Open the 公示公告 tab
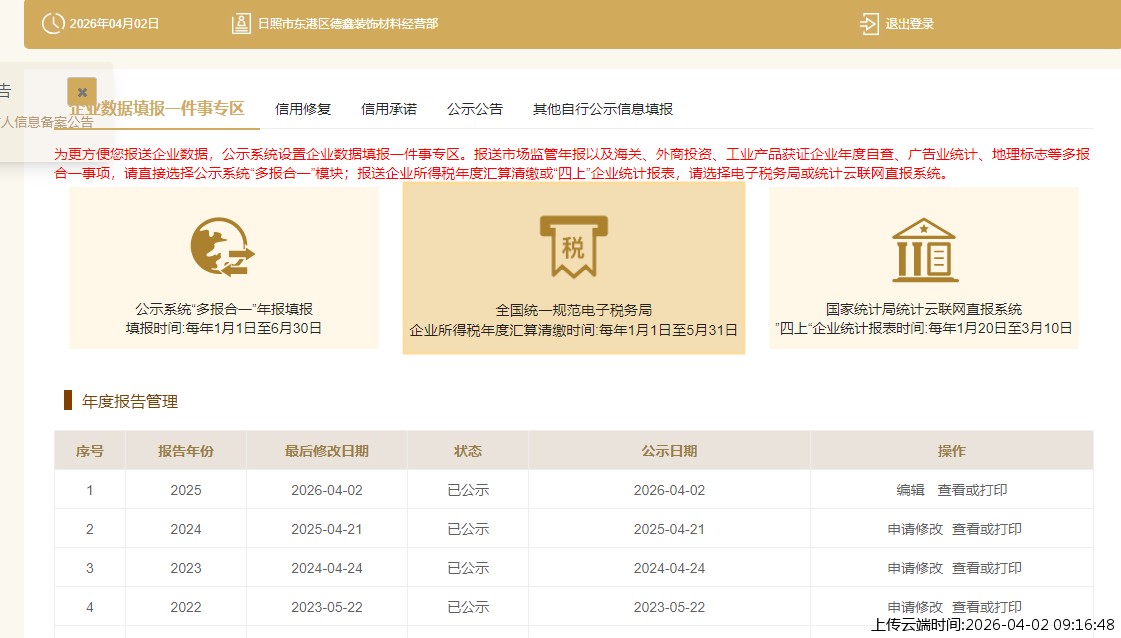 pyautogui.click(x=475, y=109)
